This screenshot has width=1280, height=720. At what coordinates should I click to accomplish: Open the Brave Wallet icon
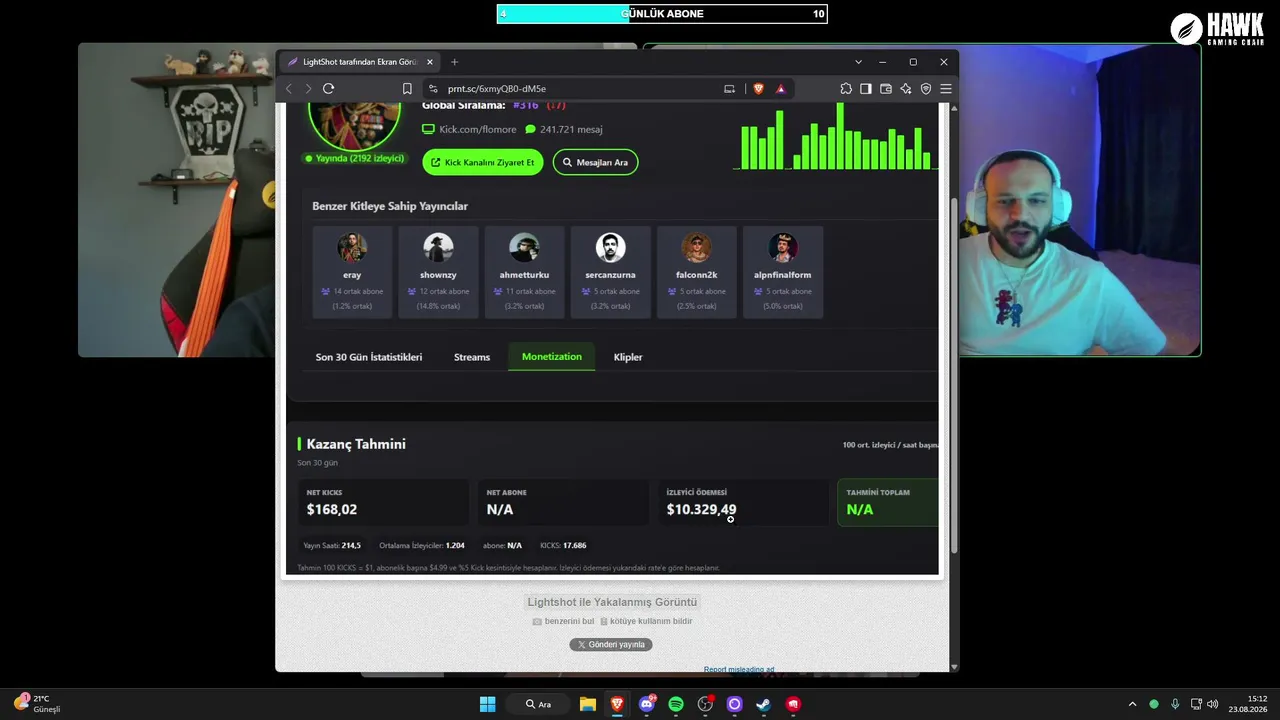[x=886, y=89]
